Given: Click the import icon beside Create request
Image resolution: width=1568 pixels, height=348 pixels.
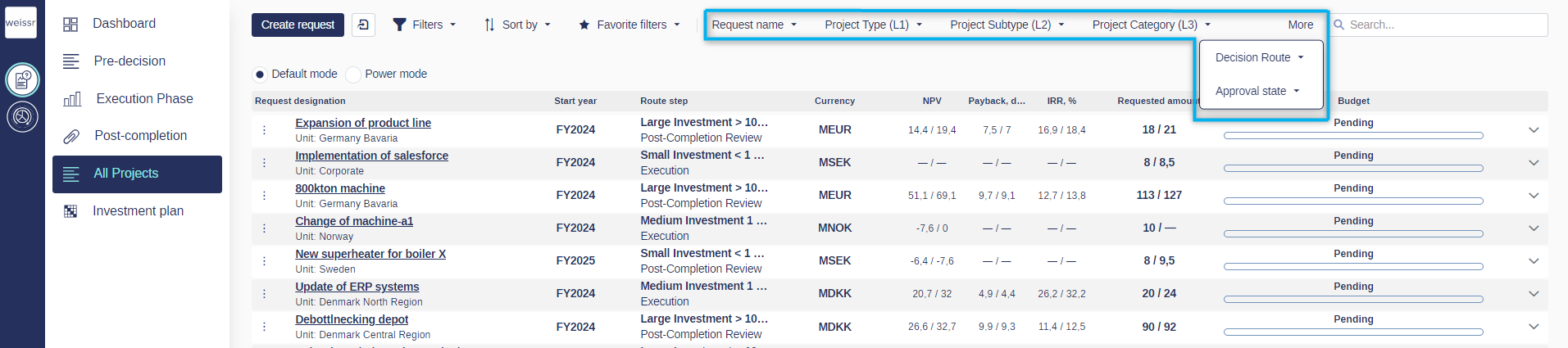Looking at the screenshot, I should coord(363,25).
